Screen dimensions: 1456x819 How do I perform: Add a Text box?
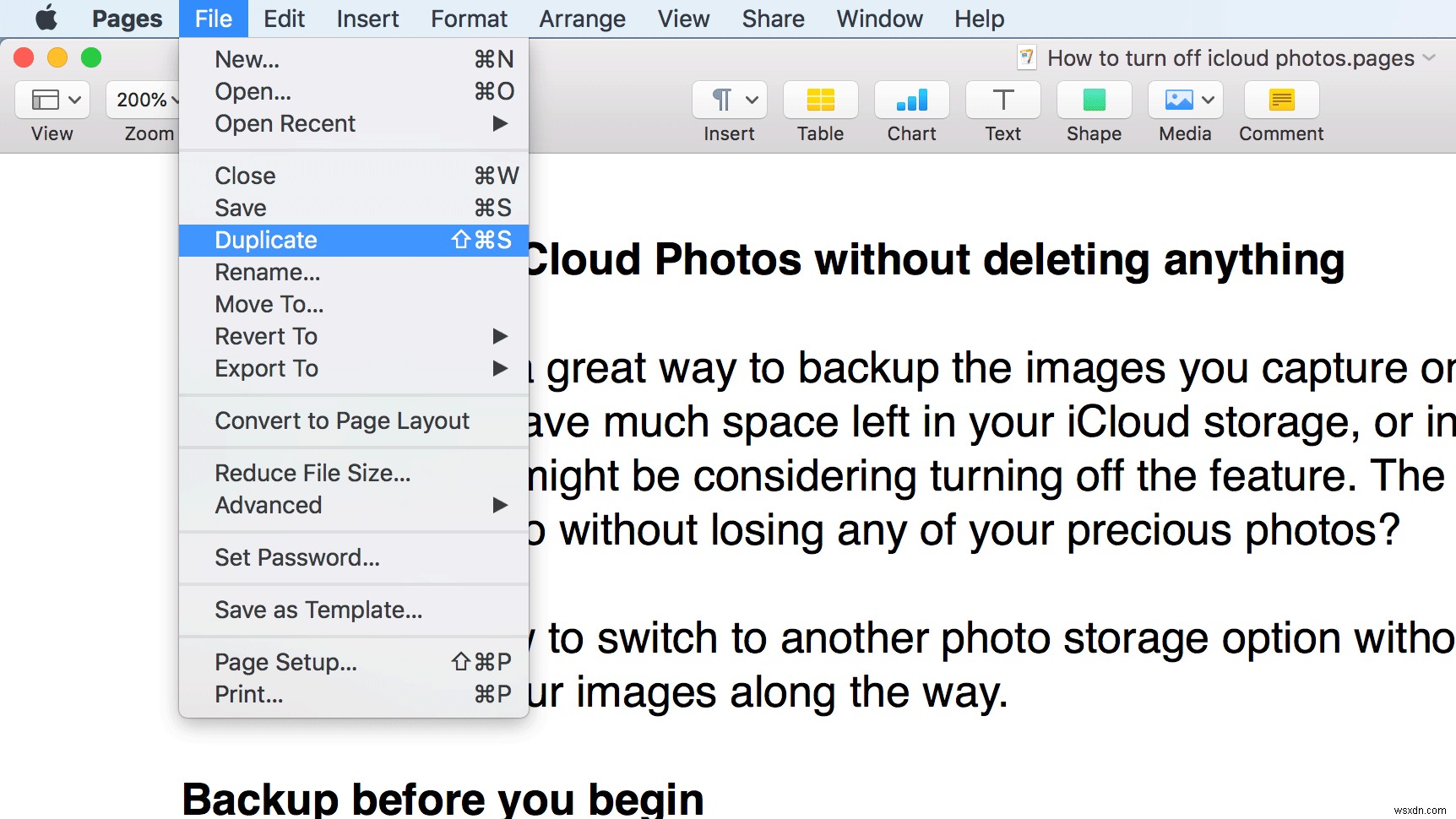click(x=1002, y=100)
